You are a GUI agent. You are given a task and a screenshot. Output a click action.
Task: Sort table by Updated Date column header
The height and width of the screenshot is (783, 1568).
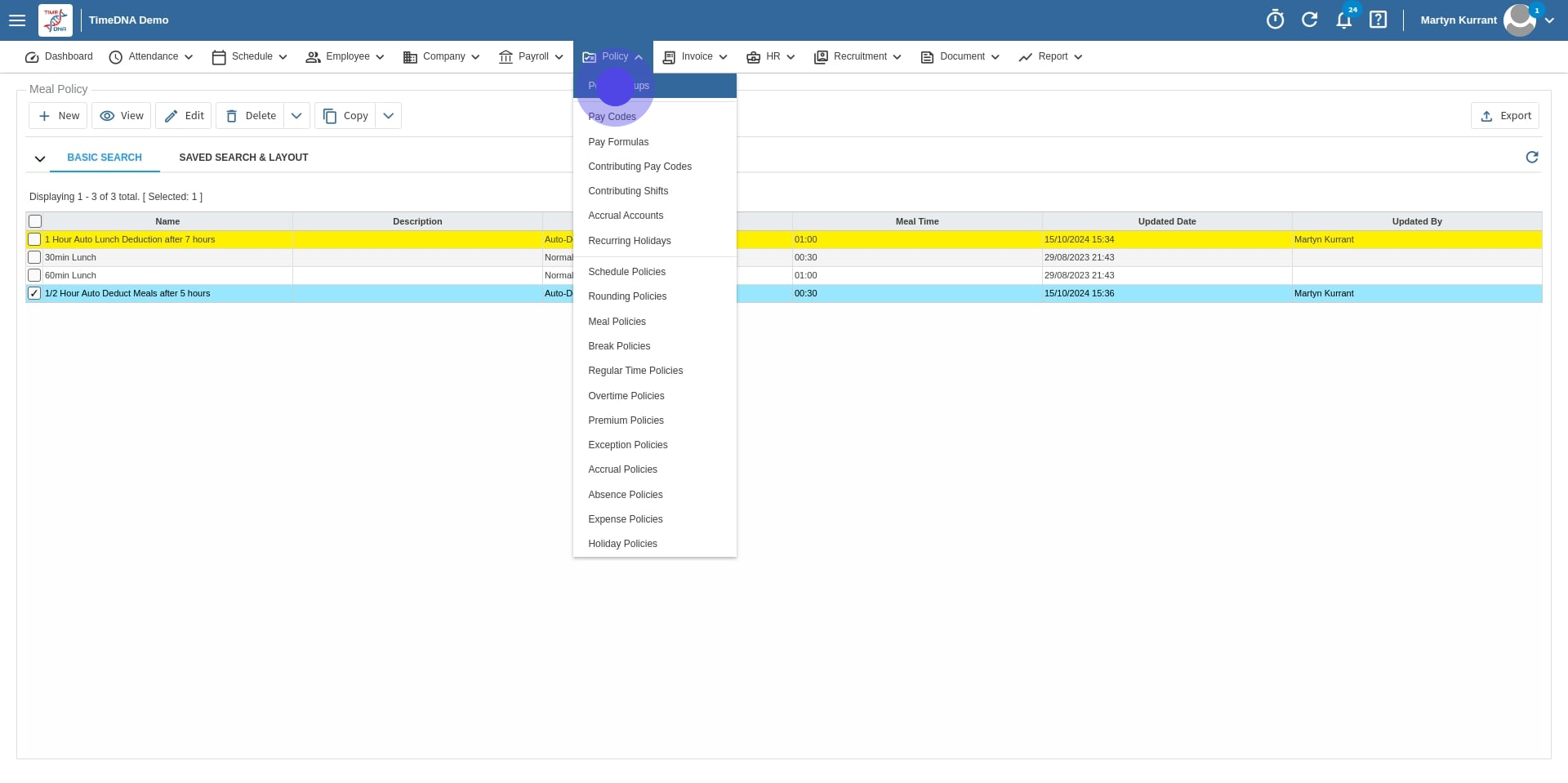pos(1166,221)
